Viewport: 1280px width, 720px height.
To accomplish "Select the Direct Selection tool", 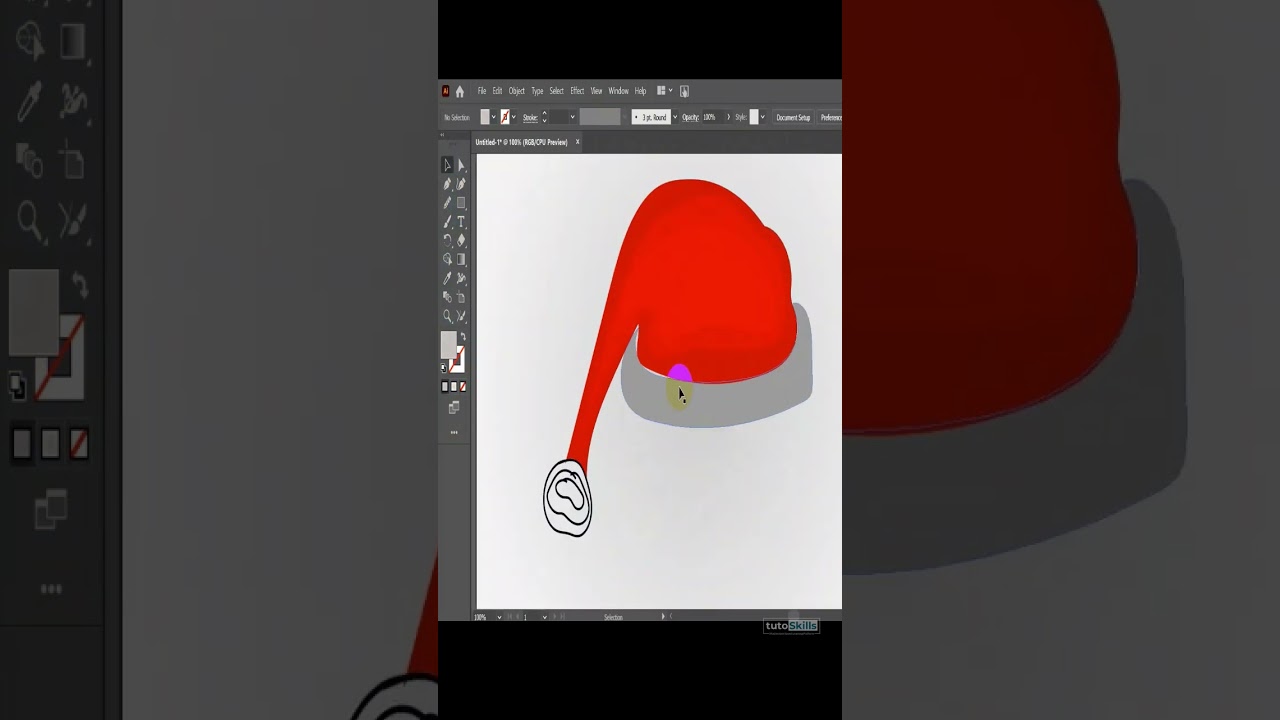I will click(461, 165).
